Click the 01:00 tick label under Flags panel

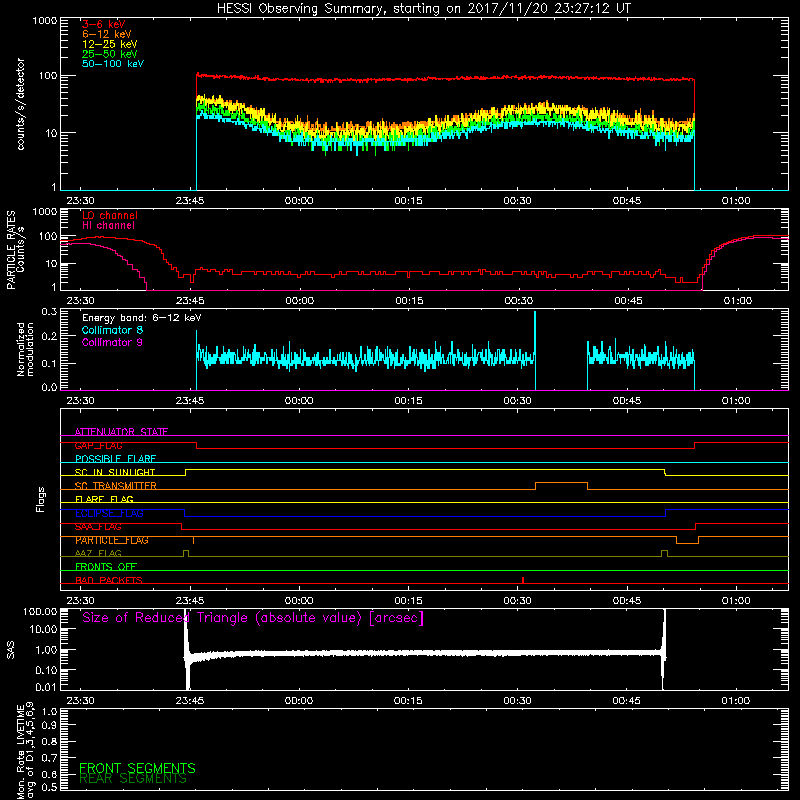coord(736,601)
